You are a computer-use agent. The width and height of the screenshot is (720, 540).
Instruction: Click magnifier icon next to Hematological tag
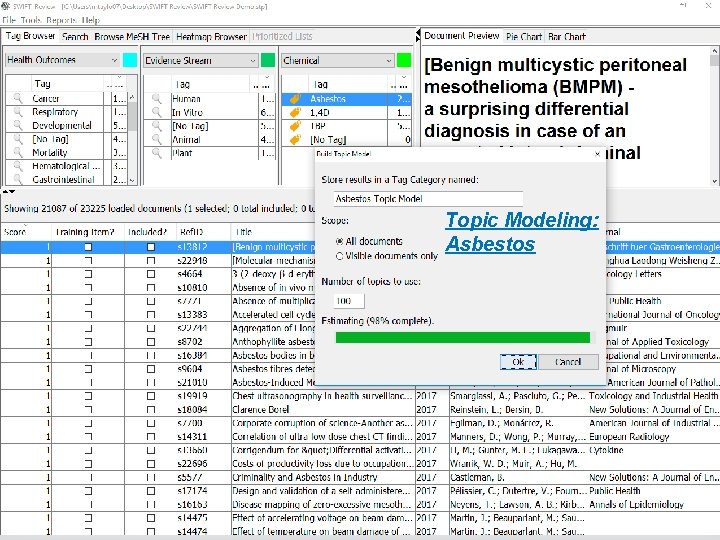point(18,166)
